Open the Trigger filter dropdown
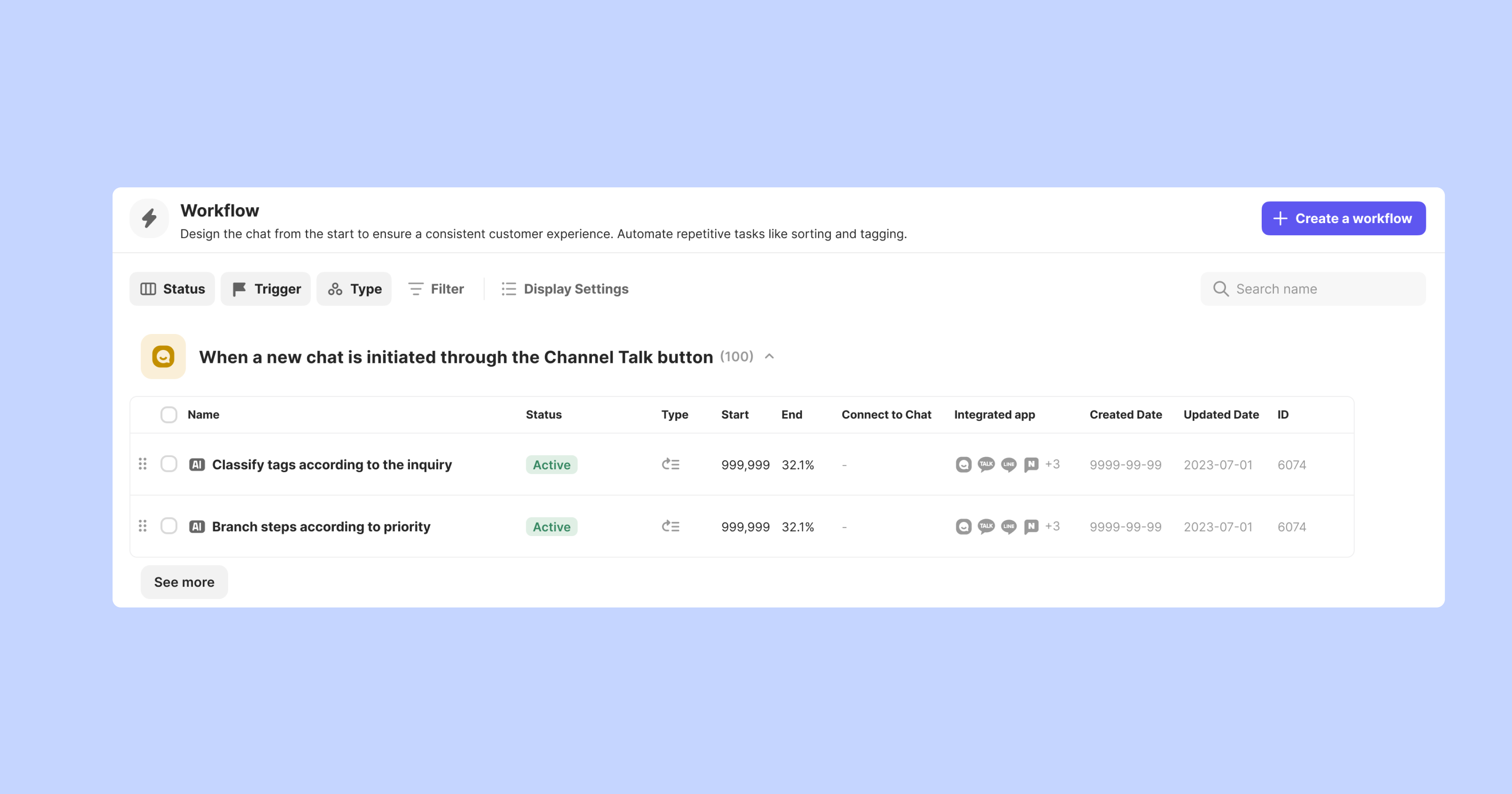The width and height of the screenshot is (1512, 794). (266, 288)
